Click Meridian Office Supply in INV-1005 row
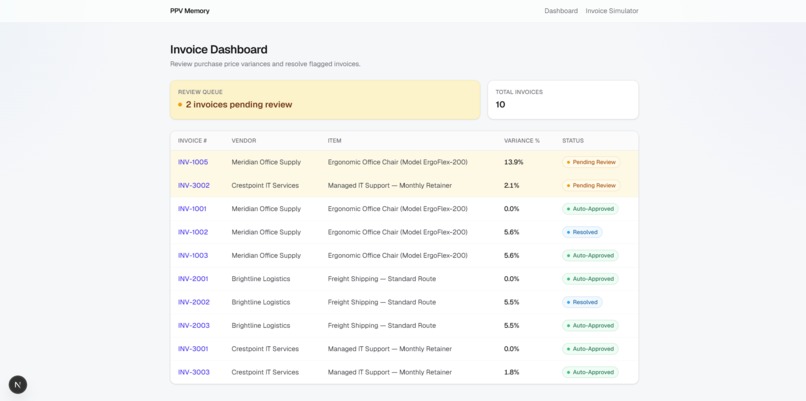 point(266,162)
